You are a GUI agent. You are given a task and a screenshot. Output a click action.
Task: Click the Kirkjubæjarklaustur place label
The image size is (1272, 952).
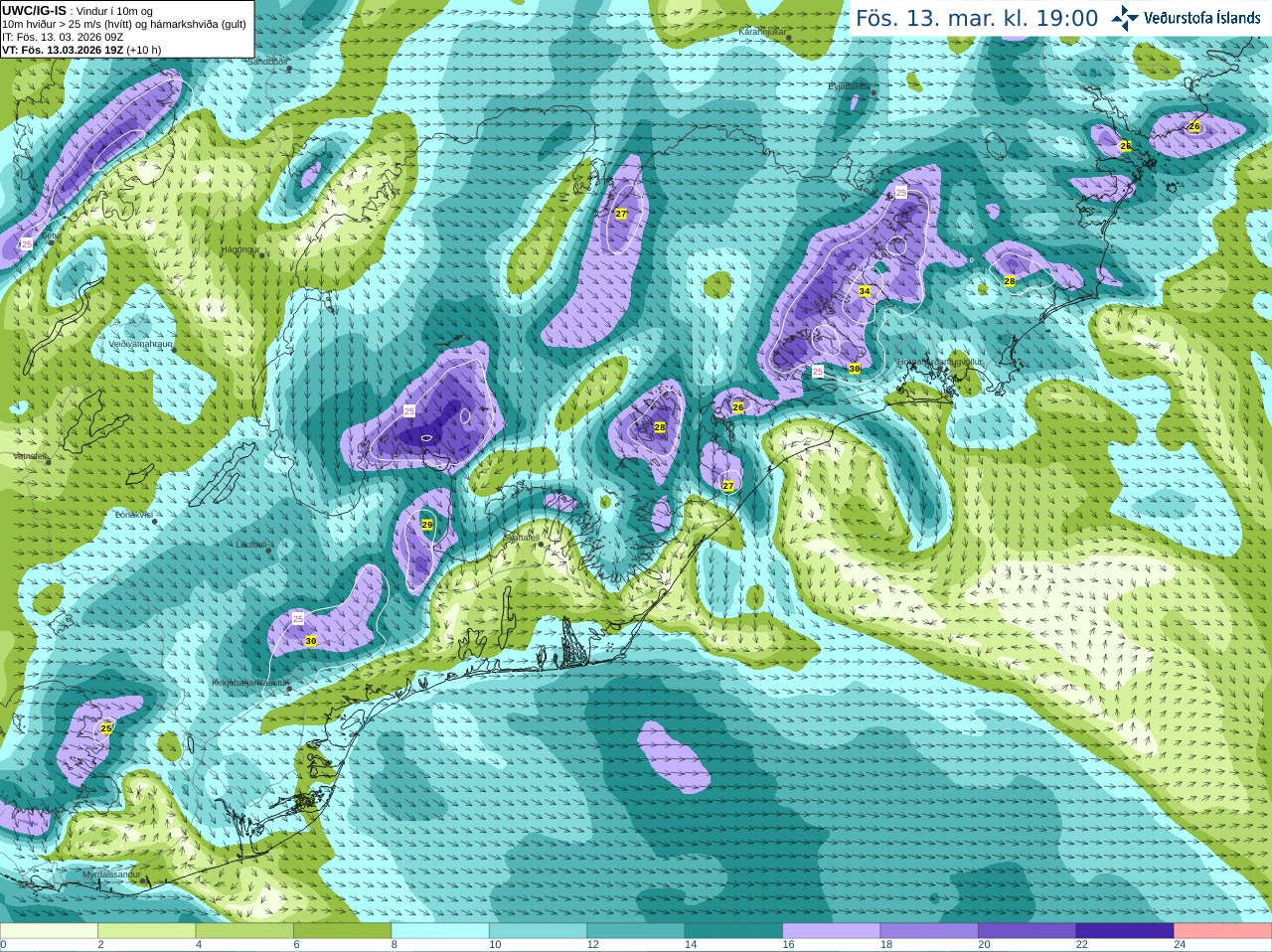coord(248,683)
